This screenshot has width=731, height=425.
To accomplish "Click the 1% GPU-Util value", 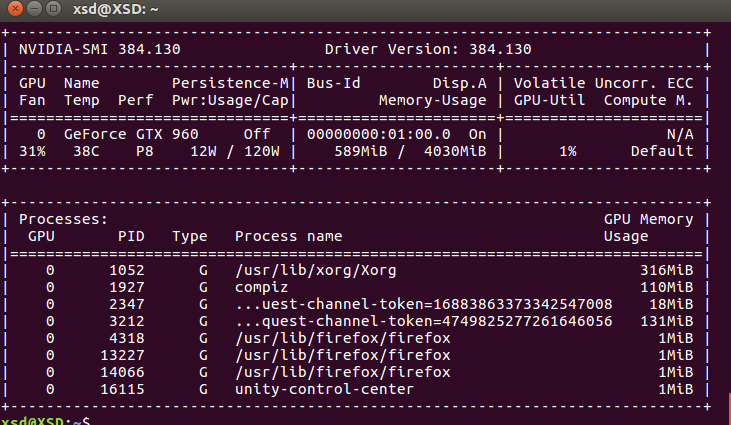I will tap(568, 151).
